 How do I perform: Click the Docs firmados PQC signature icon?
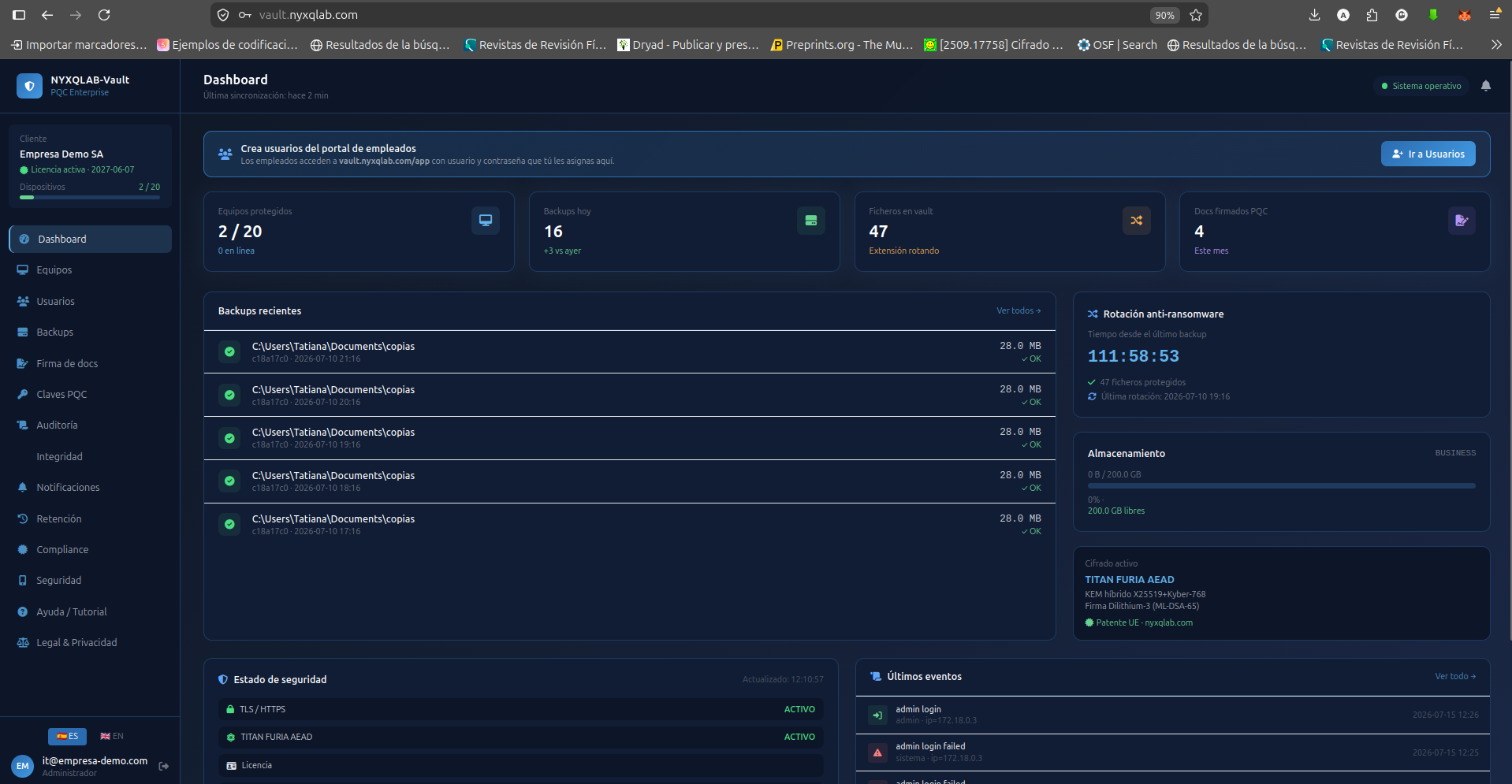[x=1462, y=221]
